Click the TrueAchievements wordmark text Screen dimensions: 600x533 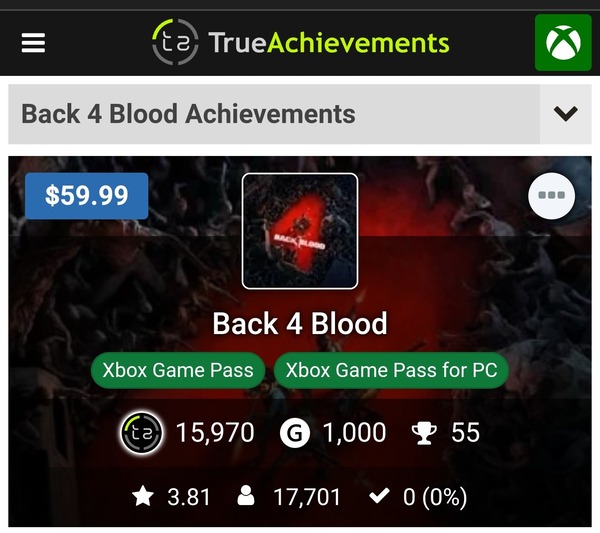click(329, 42)
